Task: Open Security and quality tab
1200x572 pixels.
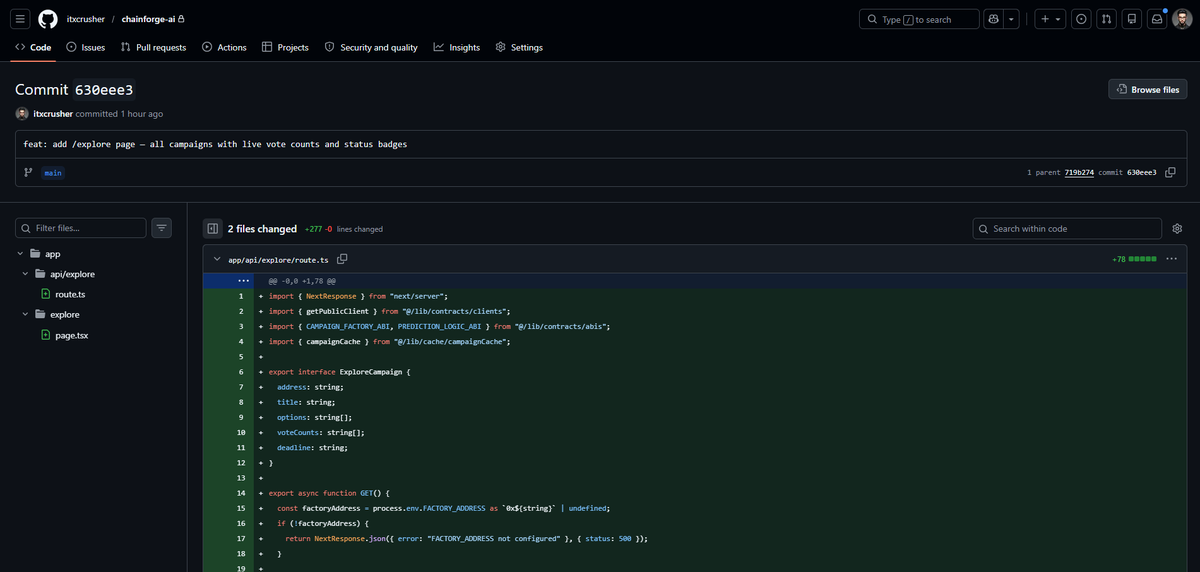Action: [371, 47]
